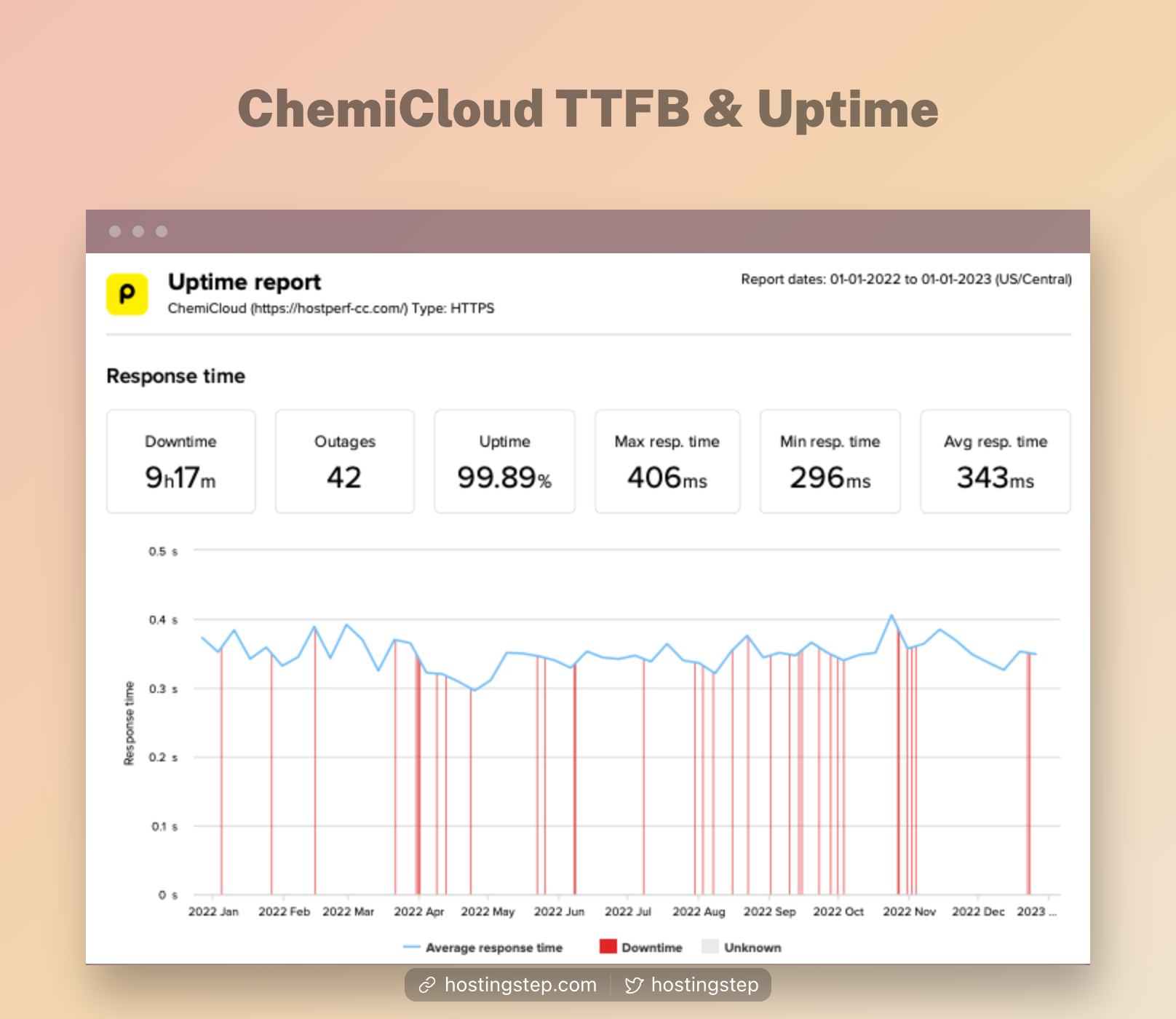Screen dimensions: 1176x1019
Task: Toggle the blue Average response time legend line
Action: [x=412, y=947]
